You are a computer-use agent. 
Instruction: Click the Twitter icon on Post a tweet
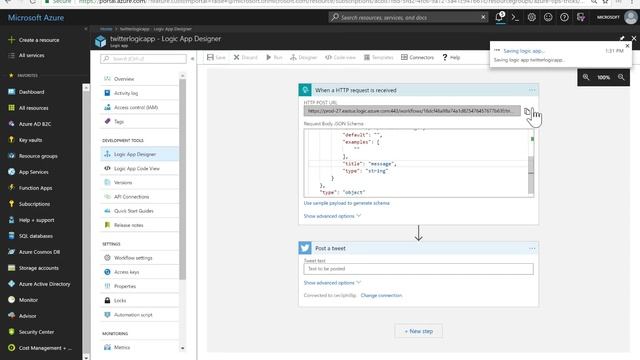305,248
